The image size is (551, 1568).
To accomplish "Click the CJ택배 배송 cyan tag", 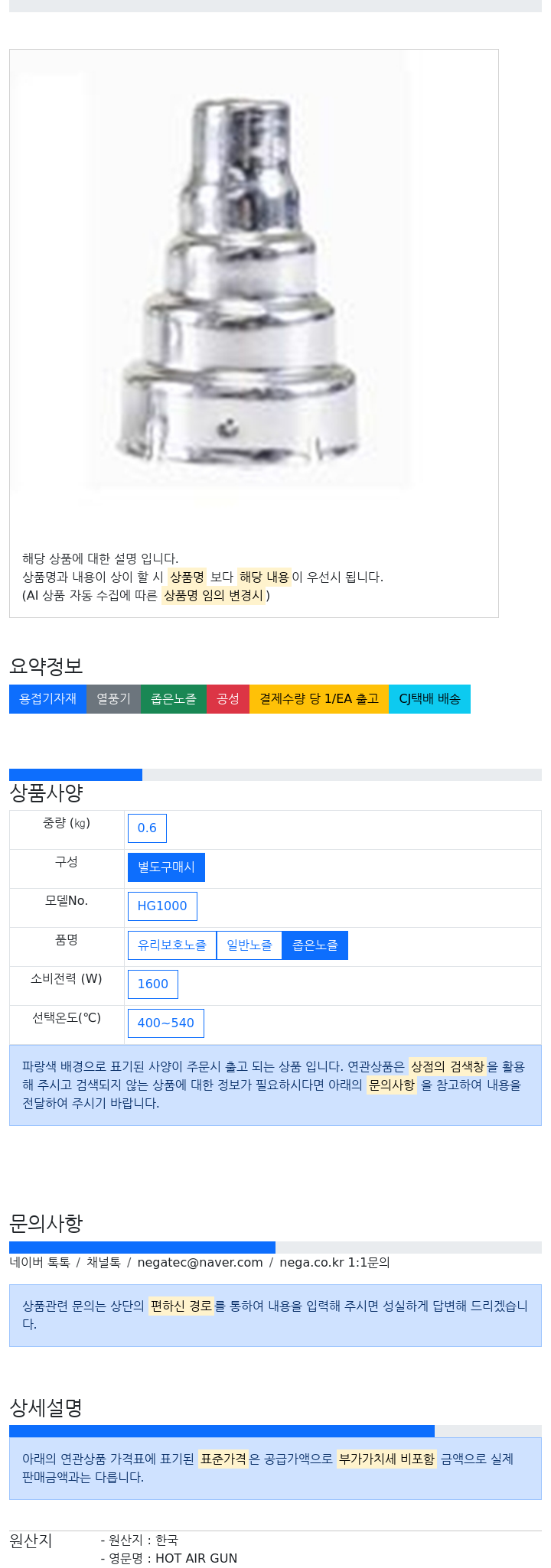I will tap(429, 699).
